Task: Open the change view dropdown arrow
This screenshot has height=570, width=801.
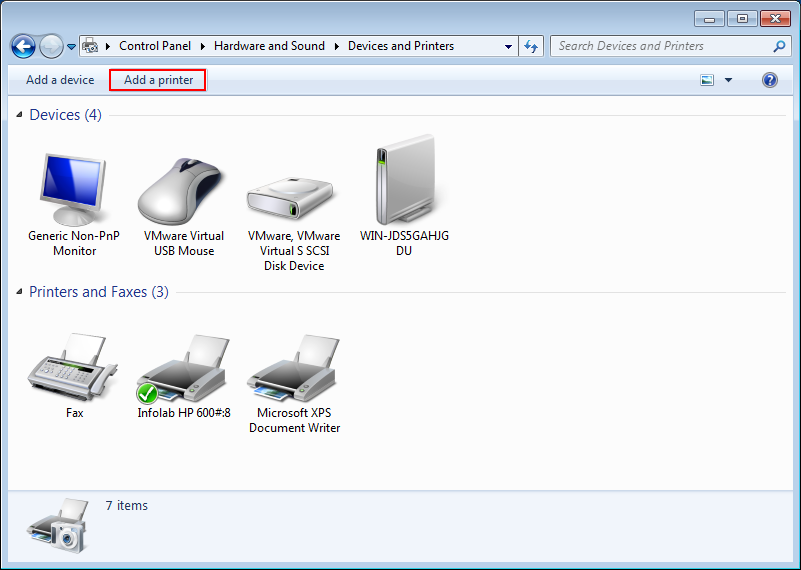Action: pos(728,80)
